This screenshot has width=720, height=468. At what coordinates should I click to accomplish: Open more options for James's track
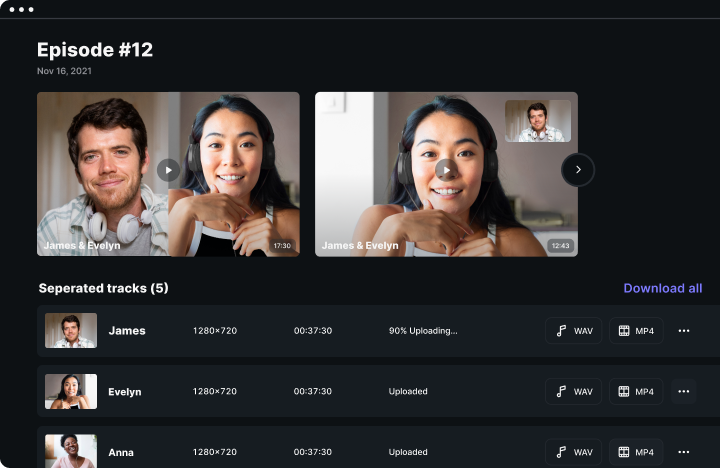(684, 331)
